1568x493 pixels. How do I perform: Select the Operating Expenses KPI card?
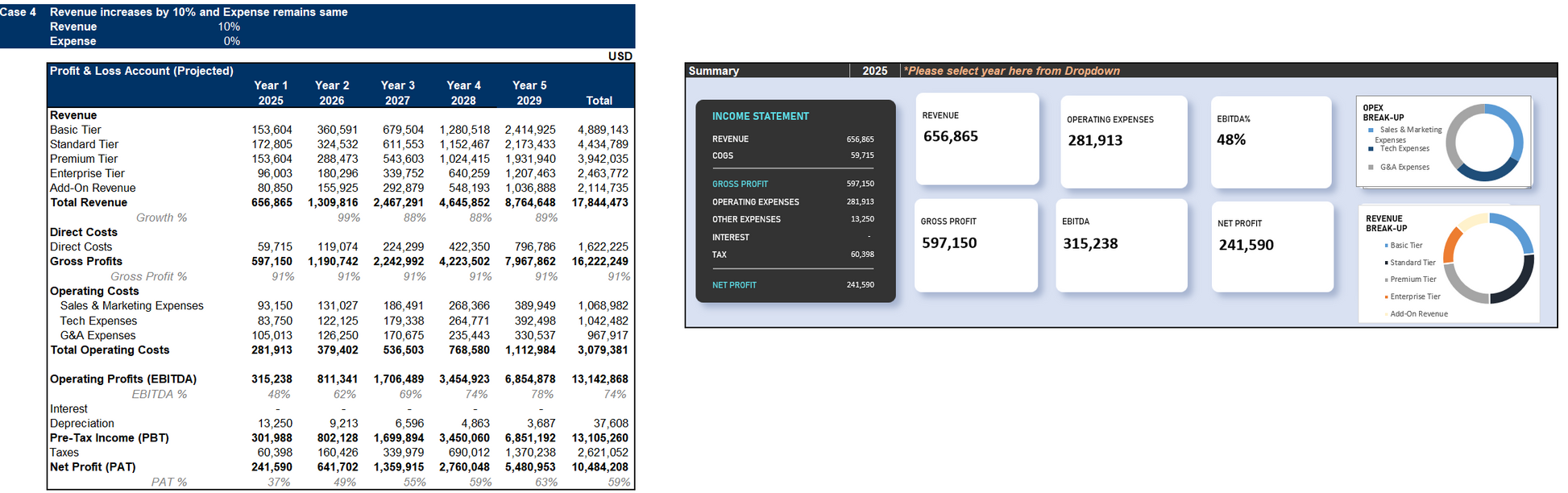click(x=1123, y=142)
